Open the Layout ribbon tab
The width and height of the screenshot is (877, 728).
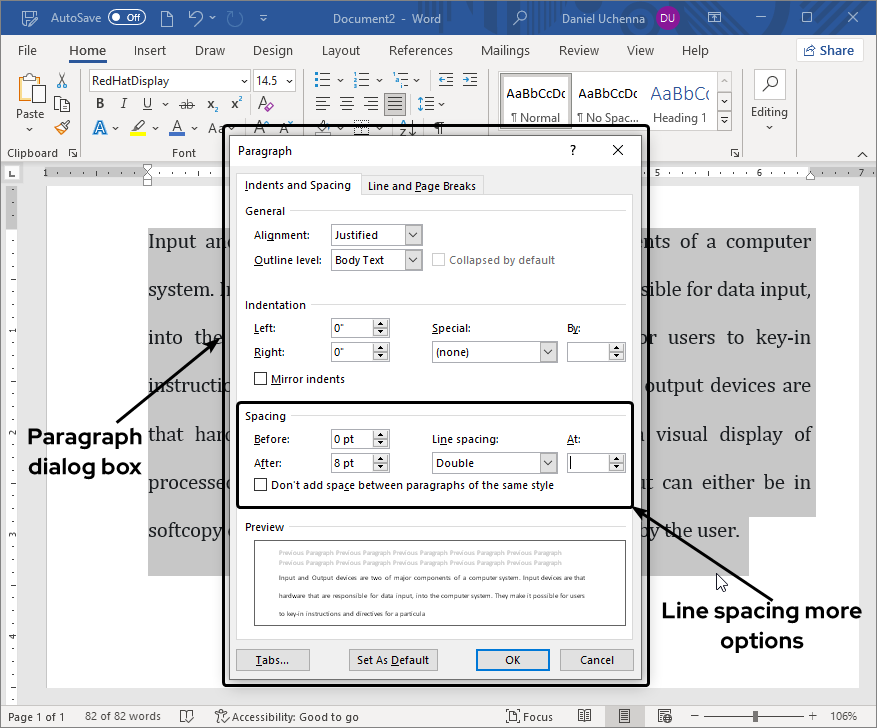340,51
